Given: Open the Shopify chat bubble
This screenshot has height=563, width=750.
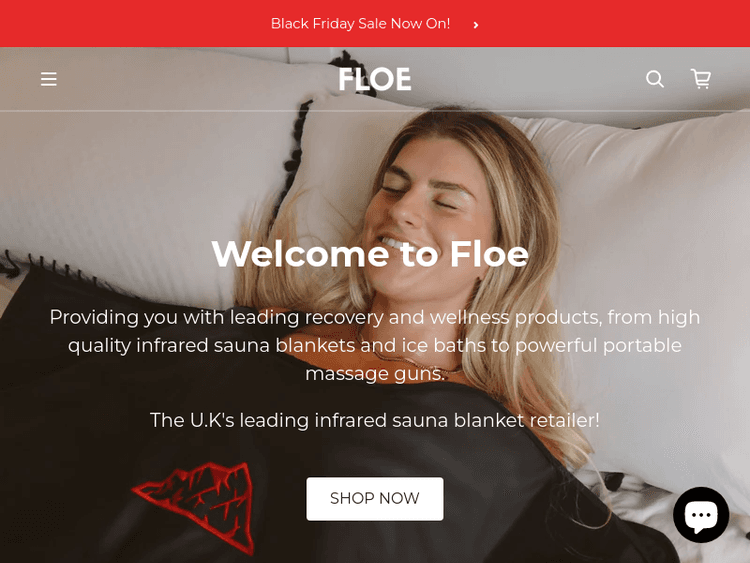Looking at the screenshot, I should pyautogui.click(x=701, y=515).
